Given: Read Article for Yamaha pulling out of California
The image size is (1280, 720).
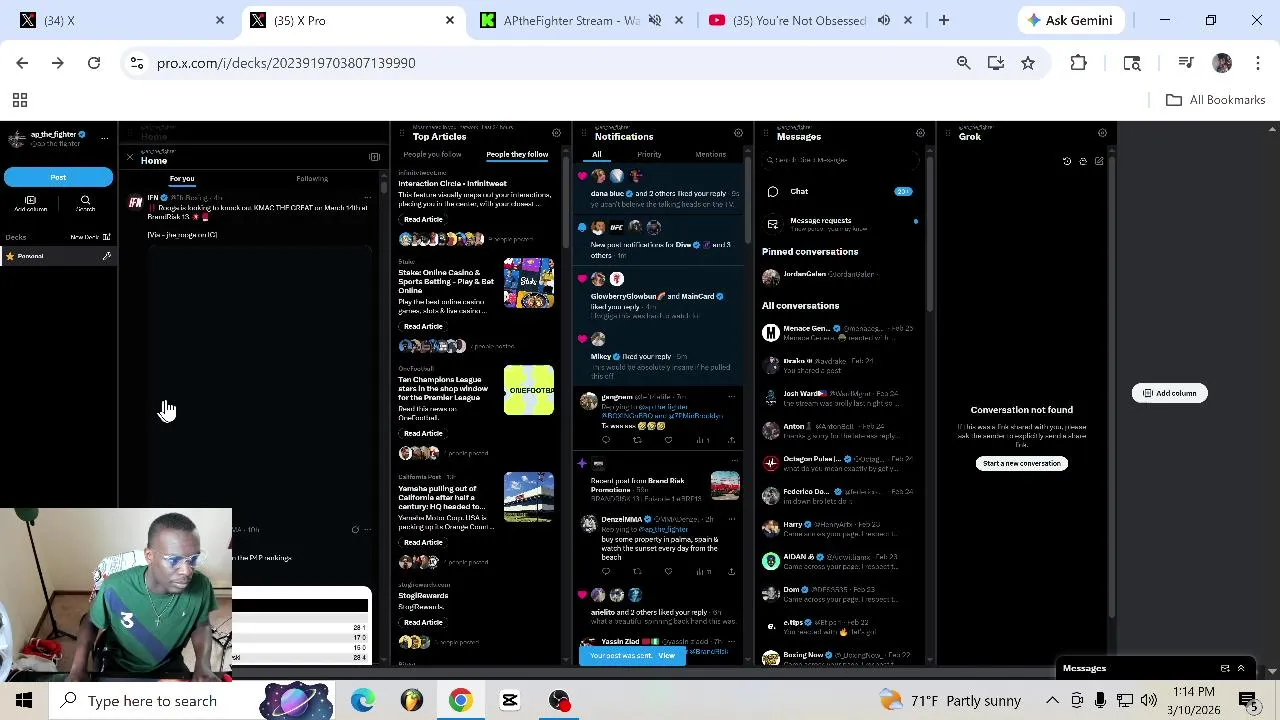Looking at the screenshot, I should tap(423, 542).
